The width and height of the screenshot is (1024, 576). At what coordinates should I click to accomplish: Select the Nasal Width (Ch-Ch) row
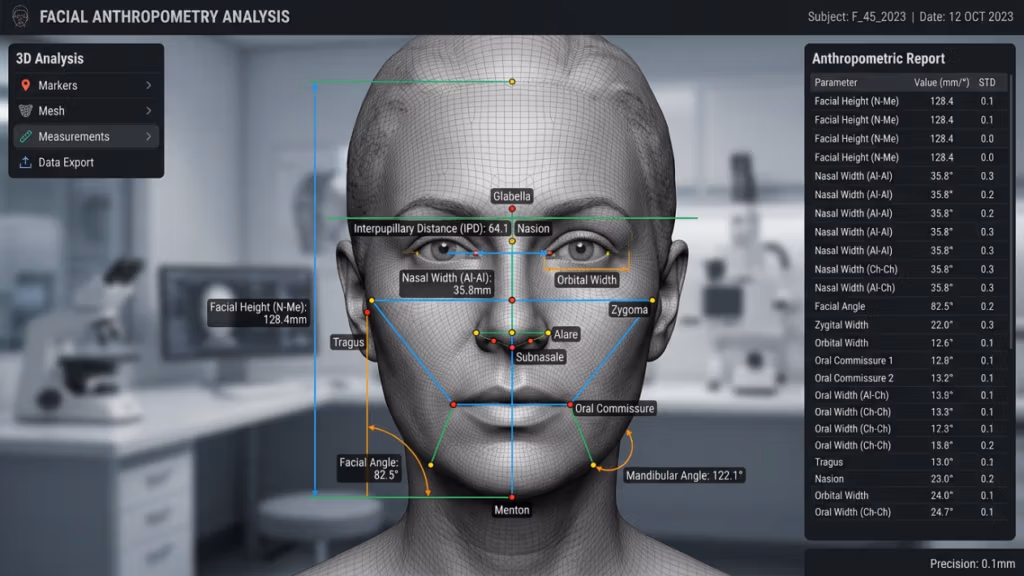click(x=908, y=269)
